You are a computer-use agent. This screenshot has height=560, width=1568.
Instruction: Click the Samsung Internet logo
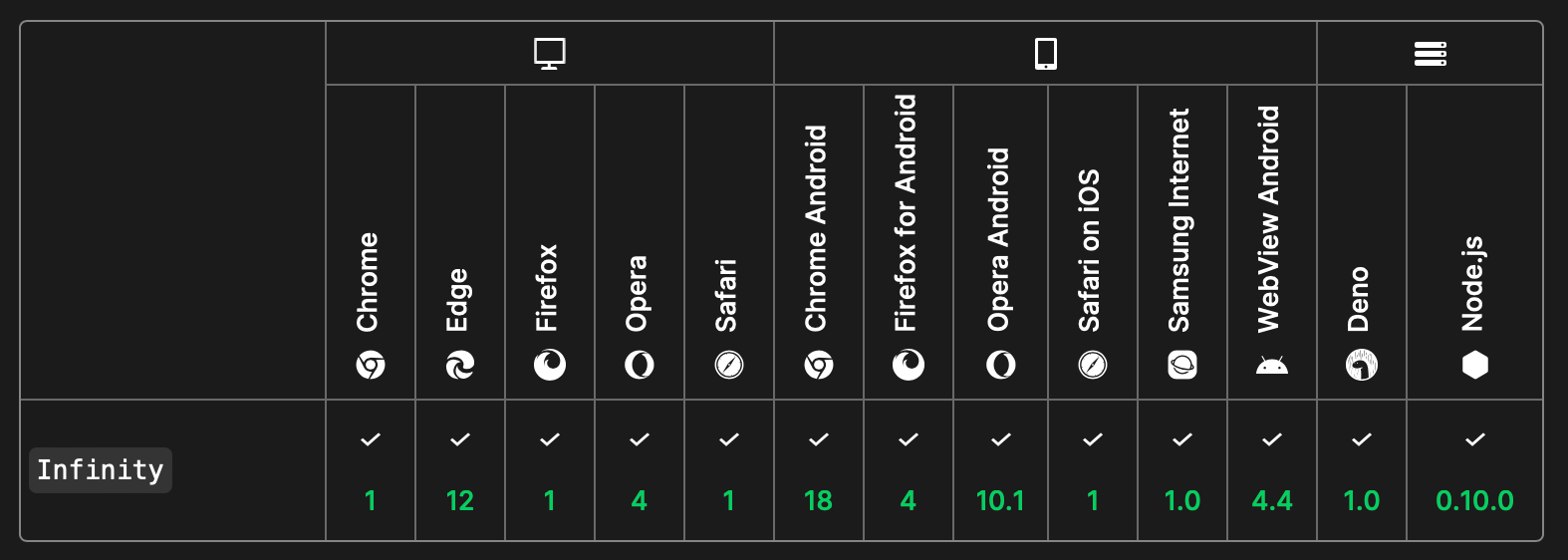[1182, 366]
